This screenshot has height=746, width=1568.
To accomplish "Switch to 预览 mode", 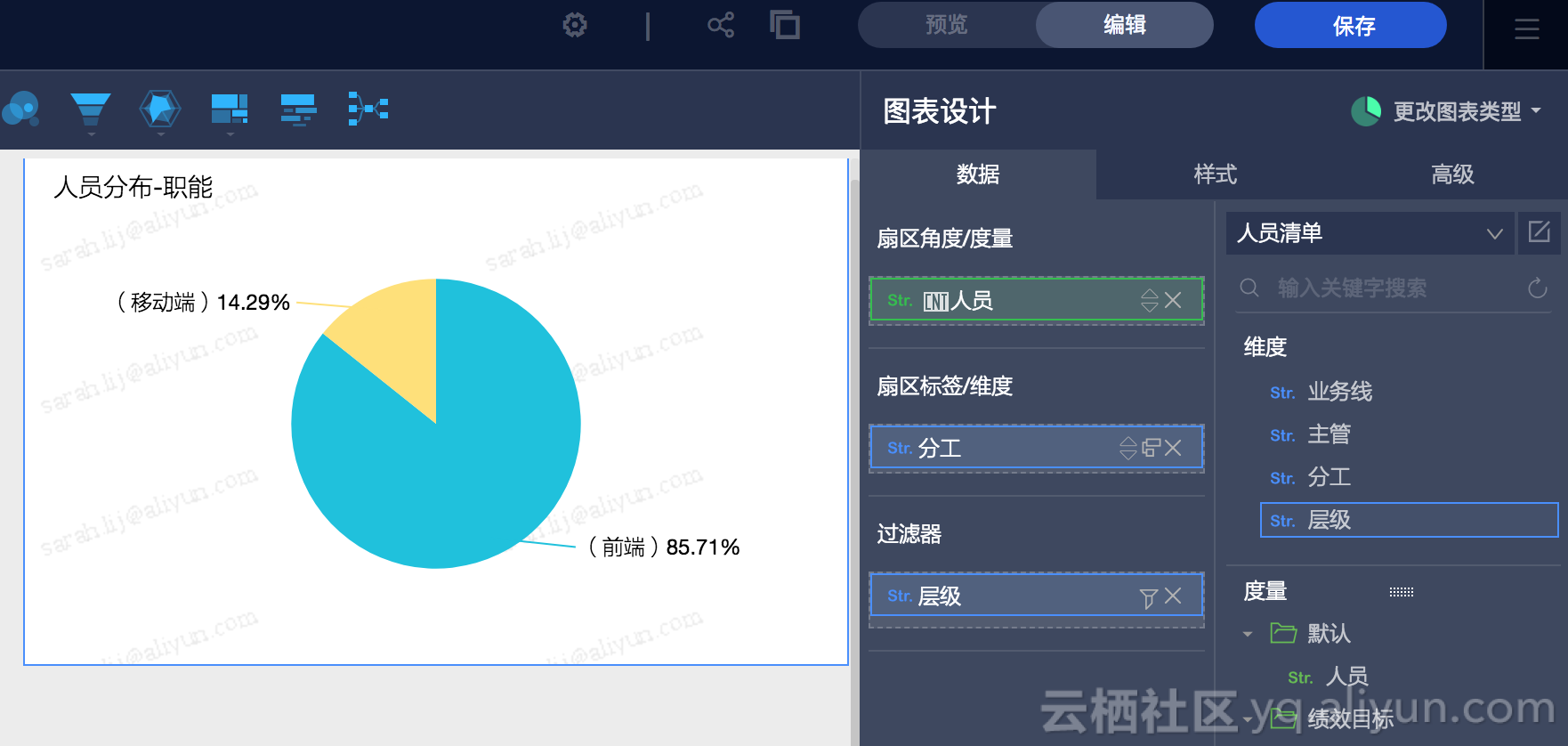I will (x=947, y=25).
